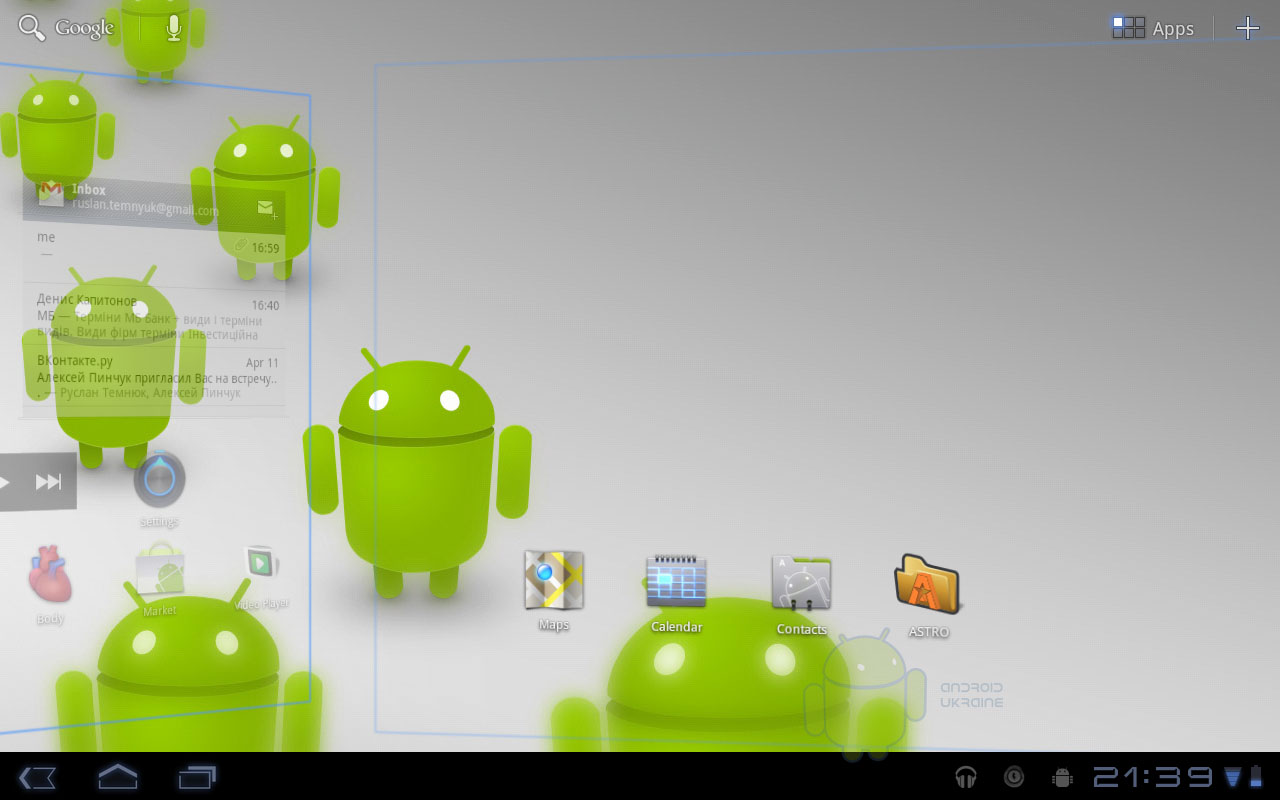Tap the Google search label
This screenshot has width=1280, height=800.
click(84, 28)
